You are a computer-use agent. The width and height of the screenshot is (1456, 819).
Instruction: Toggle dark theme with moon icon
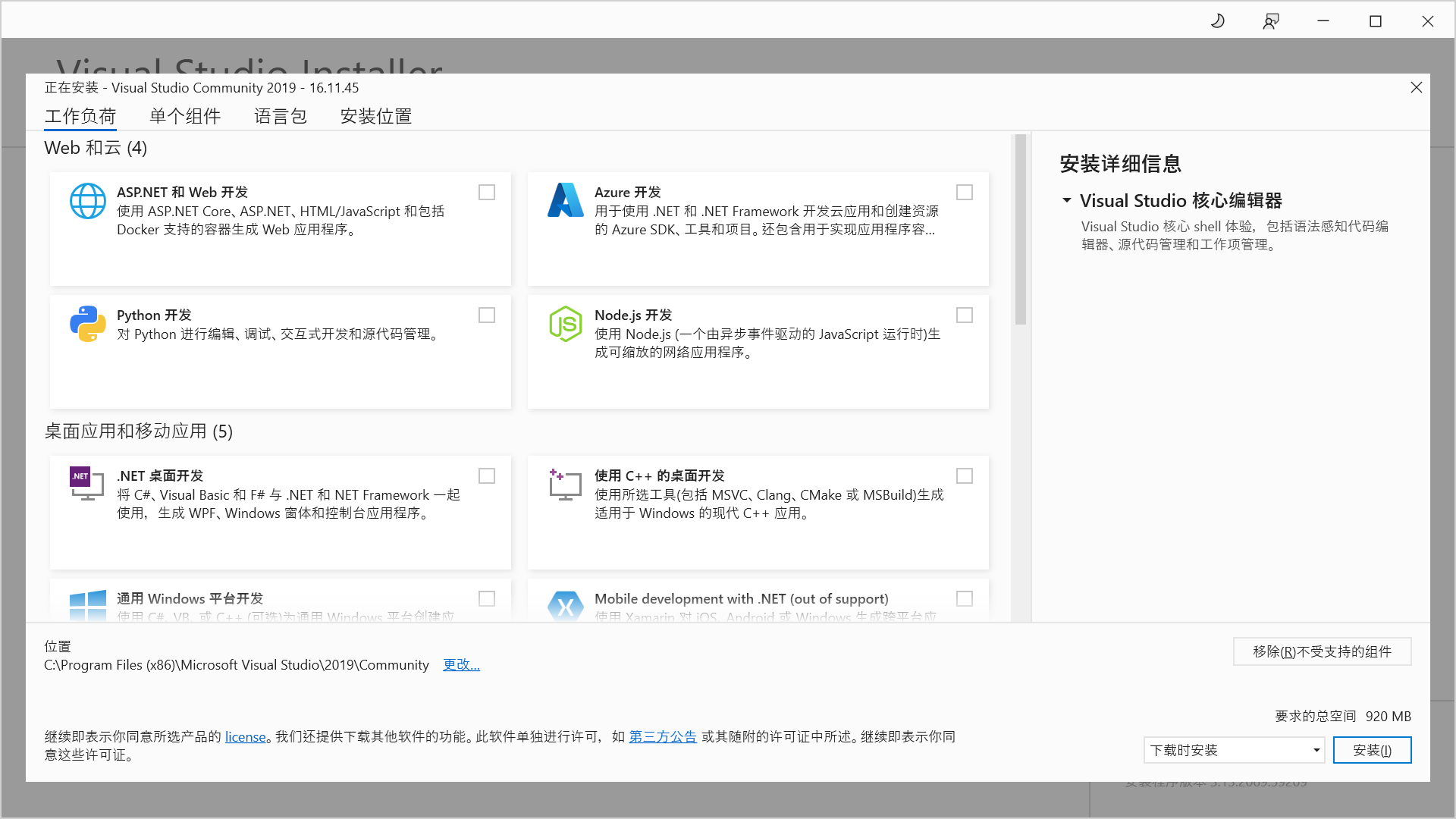(x=1218, y=21)
